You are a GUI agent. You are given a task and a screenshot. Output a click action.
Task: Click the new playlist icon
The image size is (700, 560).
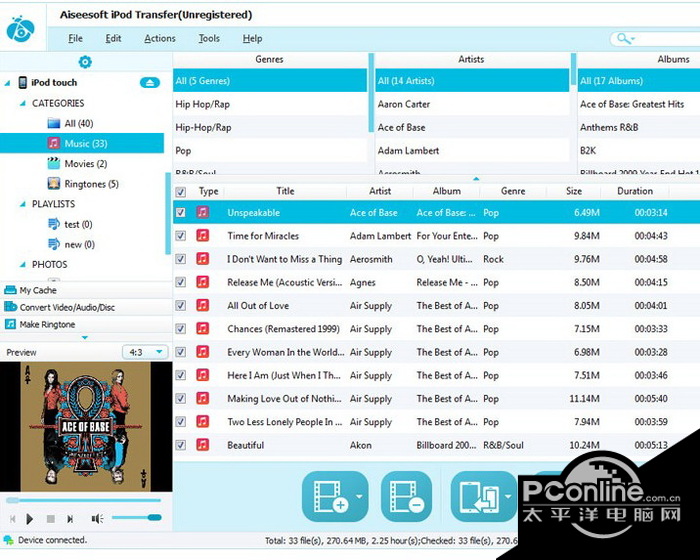click(x=54, y=244)
